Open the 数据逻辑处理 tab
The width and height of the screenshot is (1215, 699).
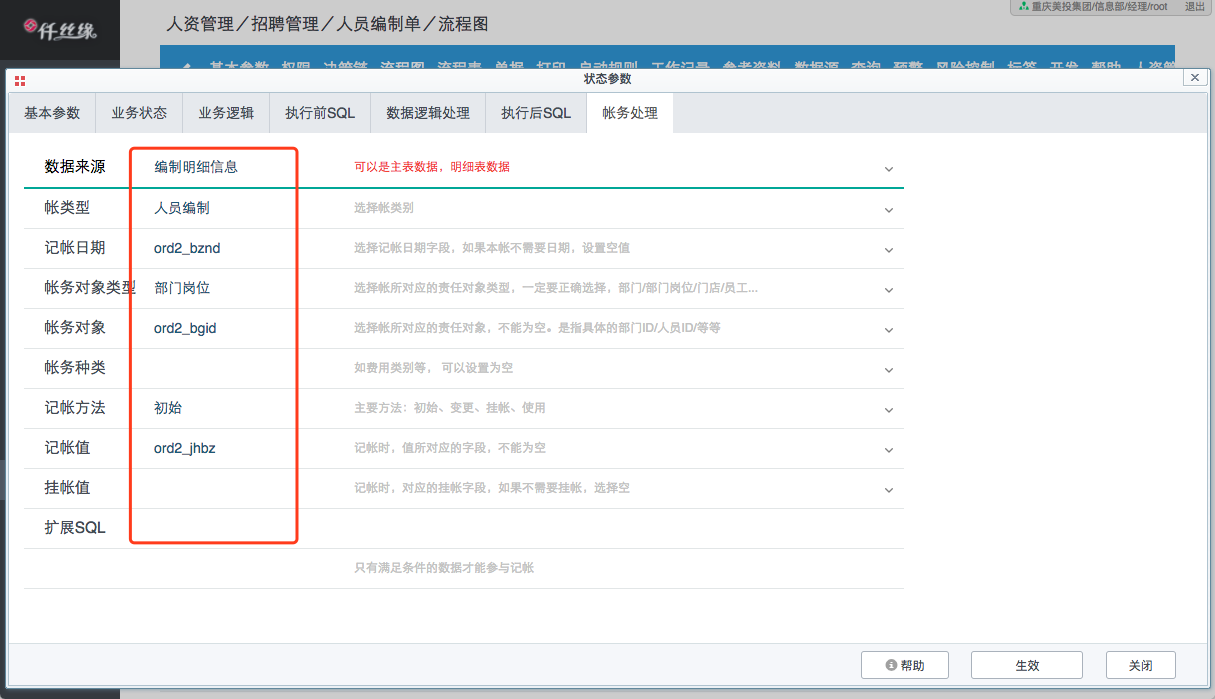click(428, 113)
